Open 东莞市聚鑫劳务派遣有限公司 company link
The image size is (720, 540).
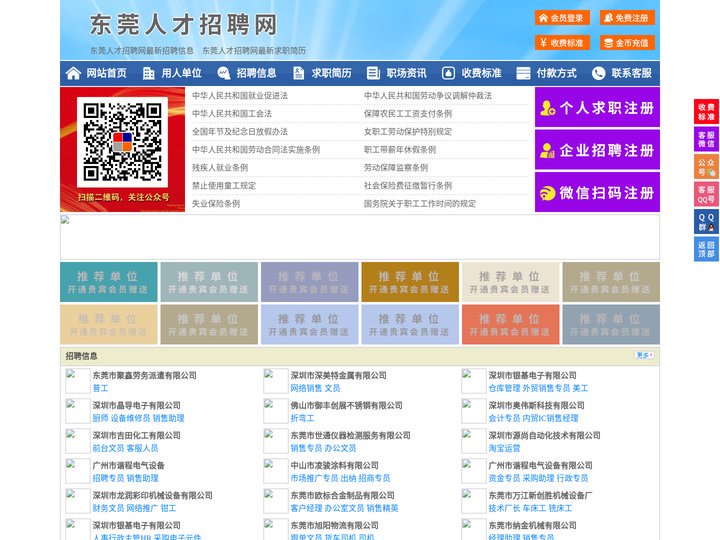[145, 375]
